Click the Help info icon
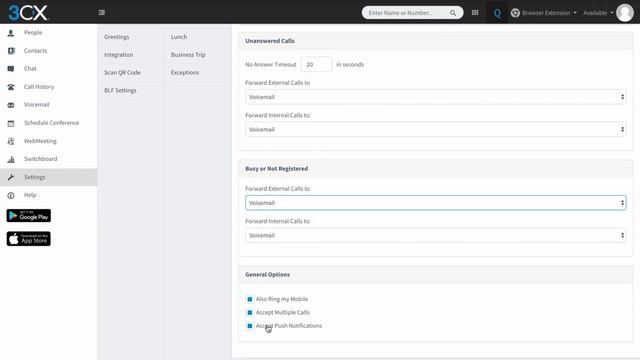The image size is (640, 360). [x=11, y=195]
